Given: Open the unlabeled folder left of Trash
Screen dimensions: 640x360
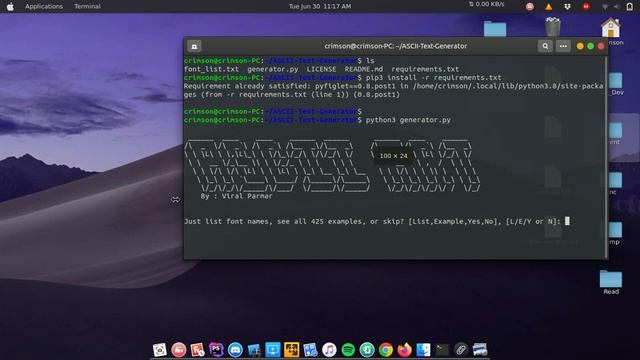Looking at the screenshot, I should click(495, 29).
